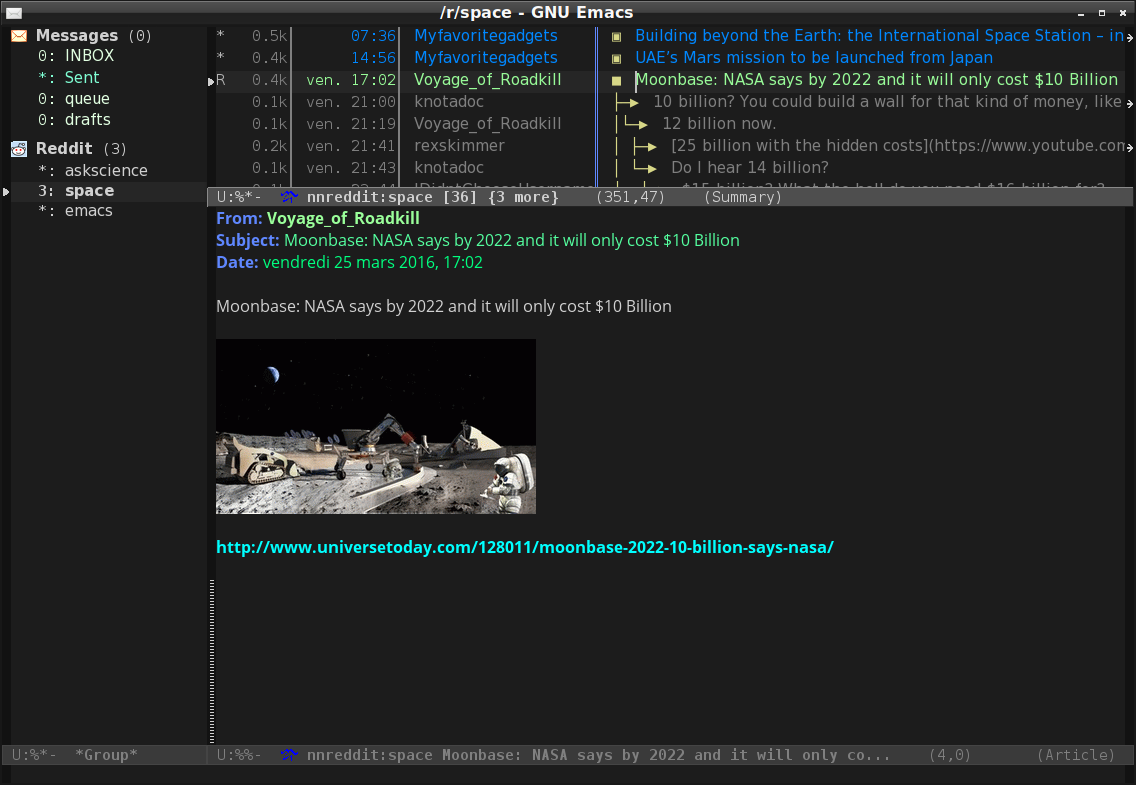Click the reply arrow beside '10 billion? You could build'

click(x=627, y=102)
